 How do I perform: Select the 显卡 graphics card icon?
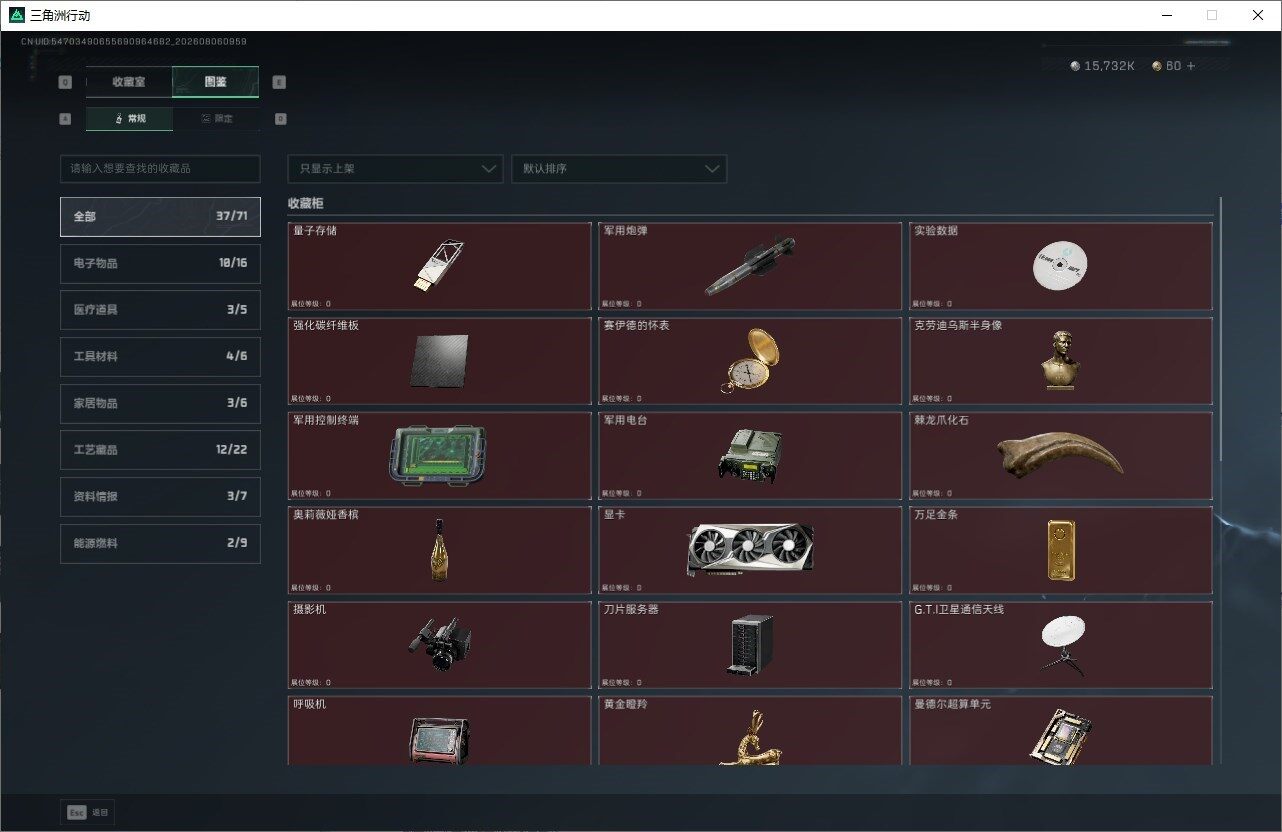pos(750,550)
